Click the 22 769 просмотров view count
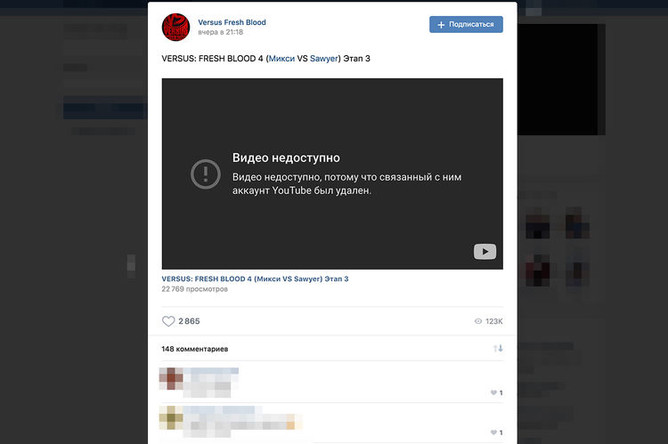Image resolution: width=668 pixels, height=444 pixels. click(x=194, y=289)
